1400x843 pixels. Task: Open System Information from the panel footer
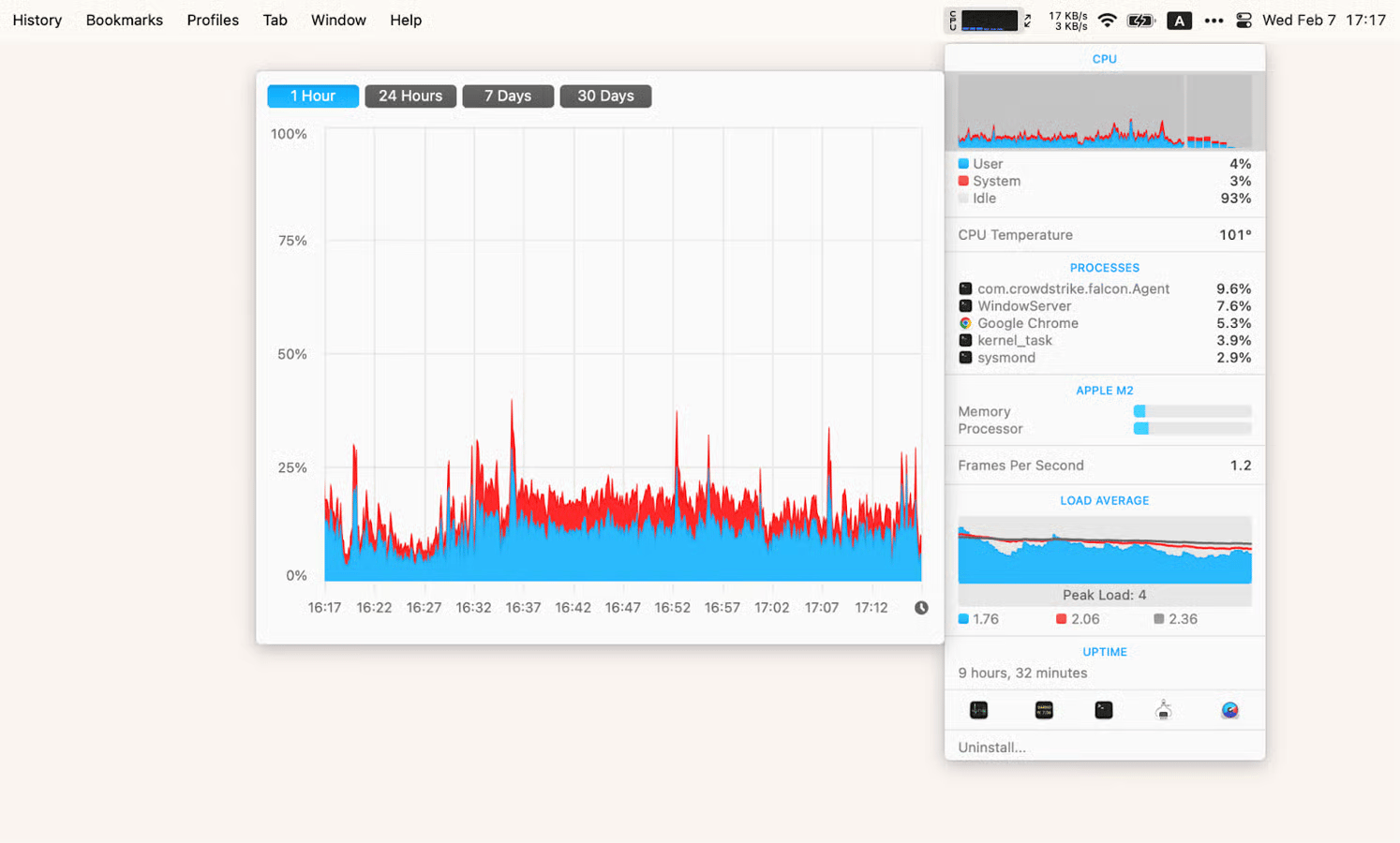pos(1163,710)
